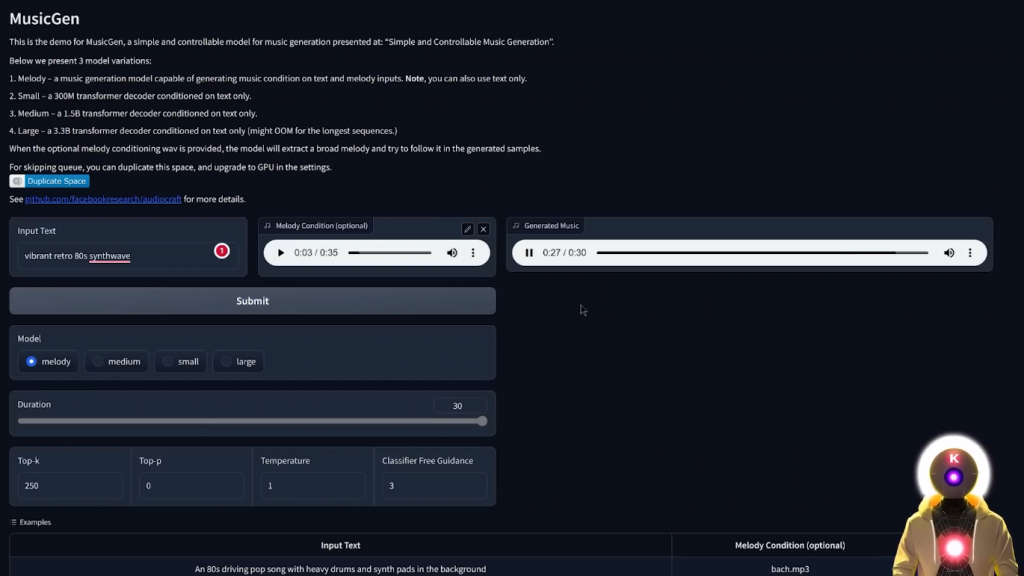Click the Generated Music panel label

coord(546,226)
